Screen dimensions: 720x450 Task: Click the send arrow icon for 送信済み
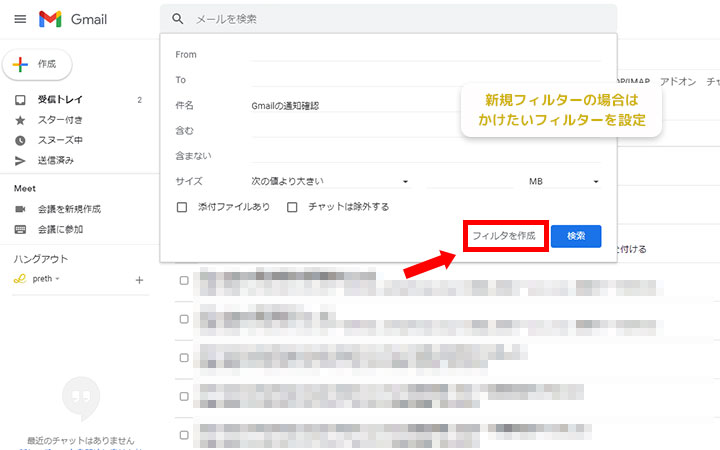(x=20, y=161)
